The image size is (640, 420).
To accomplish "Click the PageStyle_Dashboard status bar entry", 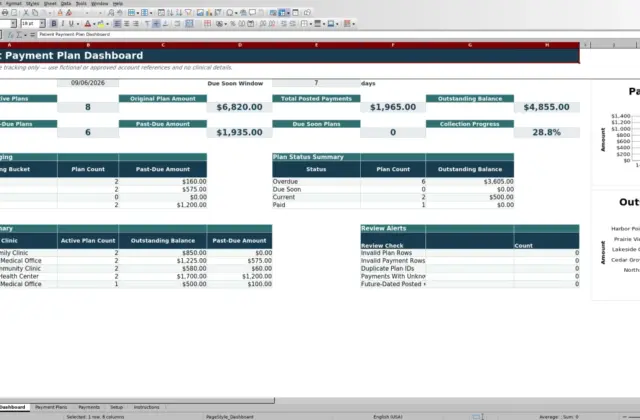I will tap(230, 417).
